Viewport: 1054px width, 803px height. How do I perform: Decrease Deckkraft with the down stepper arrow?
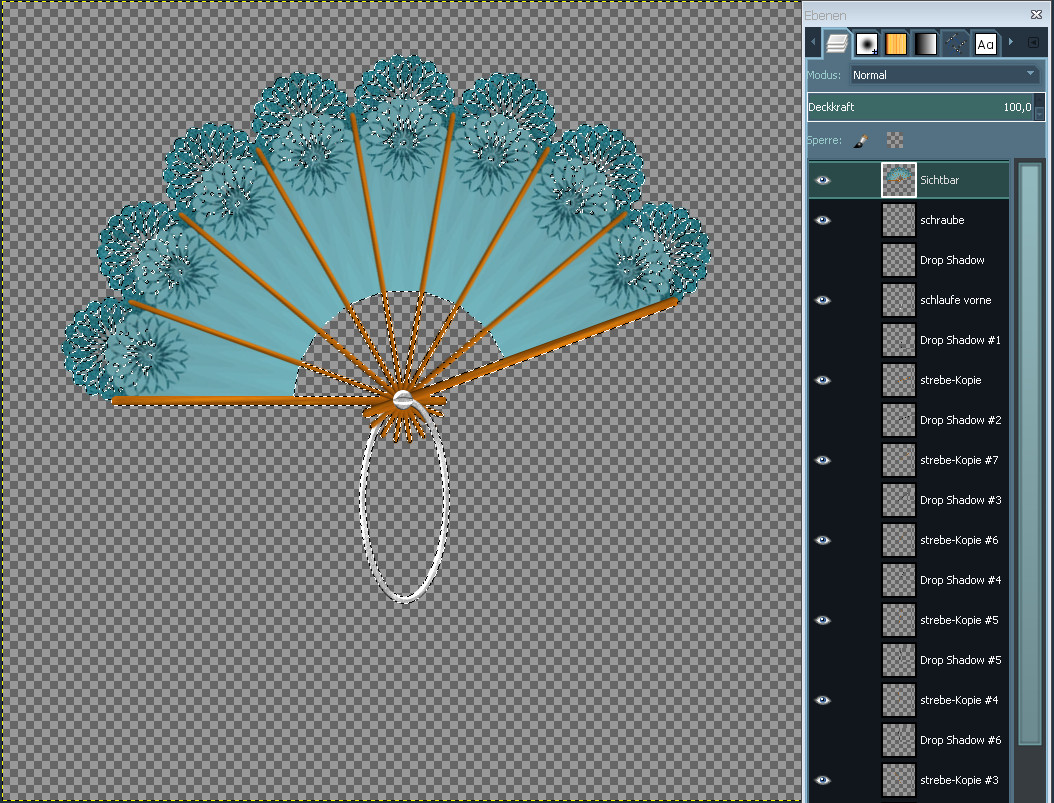[1040, 113]
